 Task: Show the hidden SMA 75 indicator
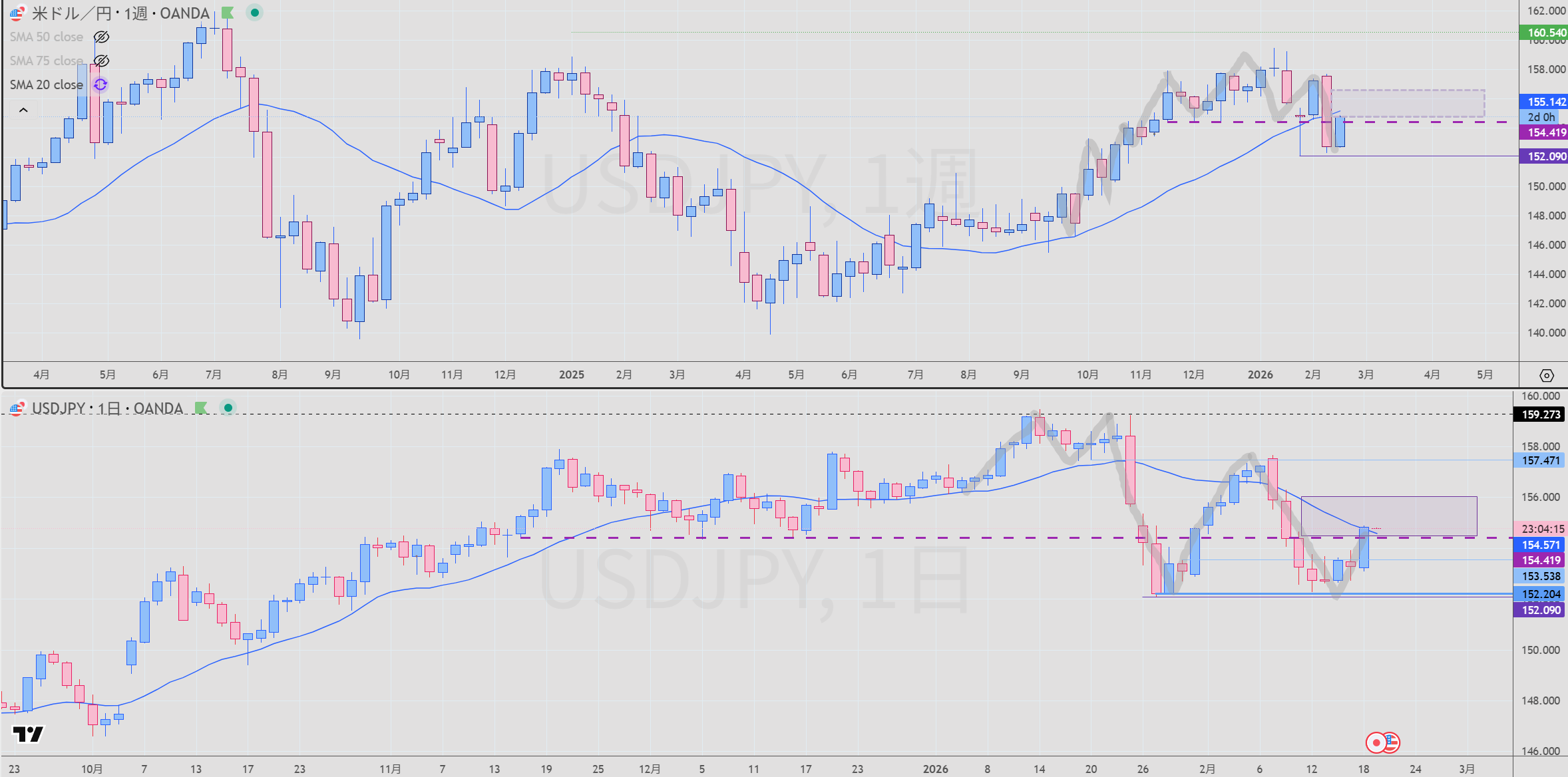click(x=101, y=61)
